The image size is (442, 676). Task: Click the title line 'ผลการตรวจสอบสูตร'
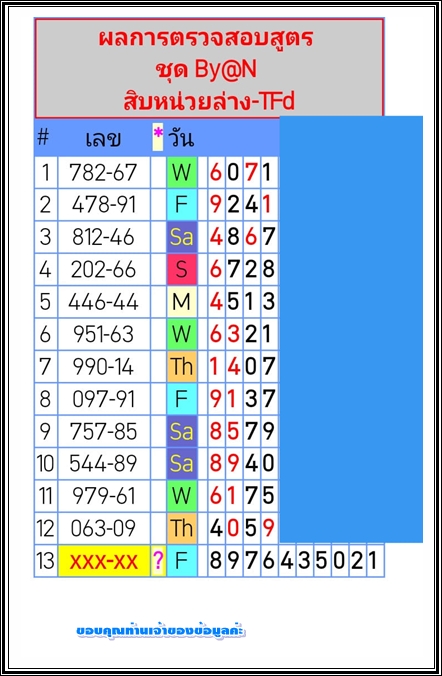coord(206,39)
